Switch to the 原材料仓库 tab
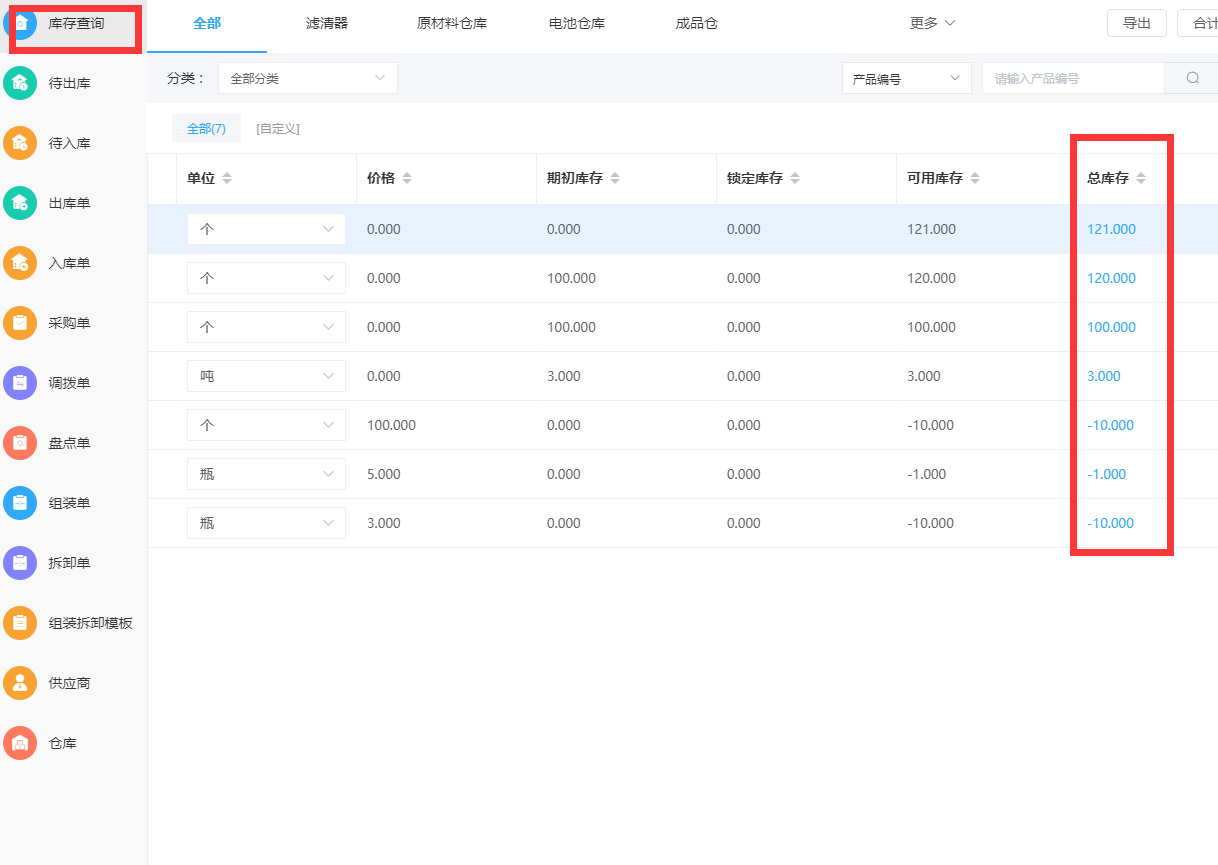 [452, 23]
